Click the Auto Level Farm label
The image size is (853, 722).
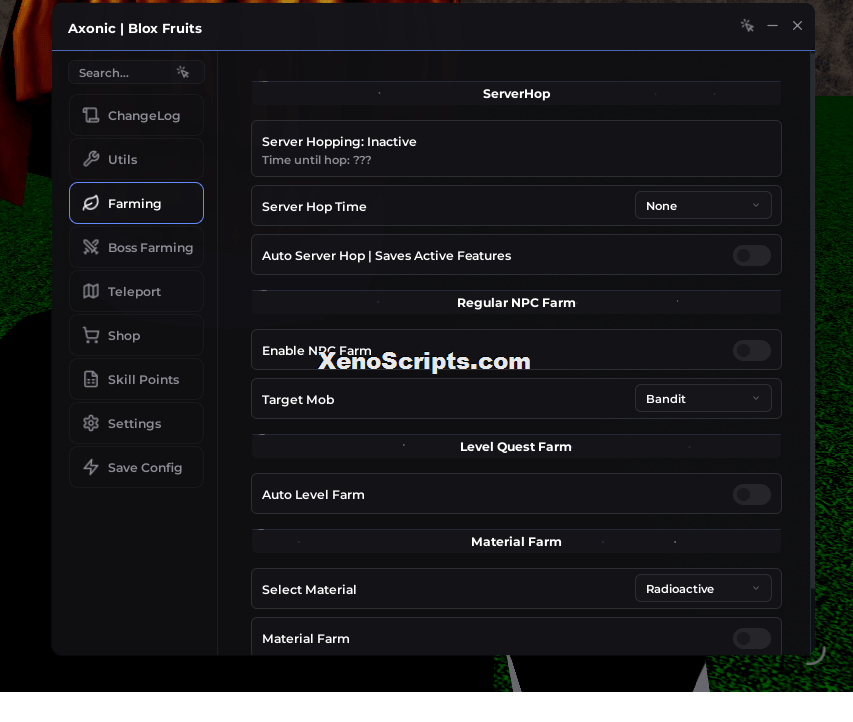point(313,495)
